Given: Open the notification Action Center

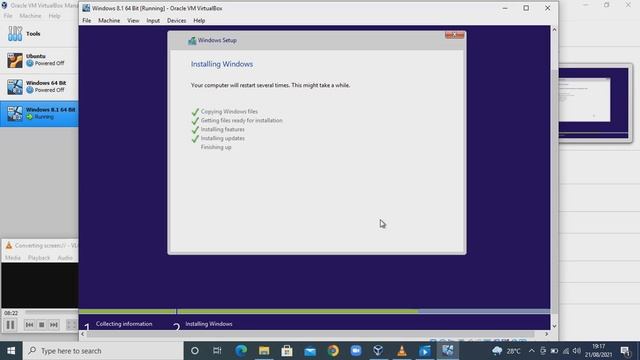Looking at the screenshot, I should coord(625,351).
